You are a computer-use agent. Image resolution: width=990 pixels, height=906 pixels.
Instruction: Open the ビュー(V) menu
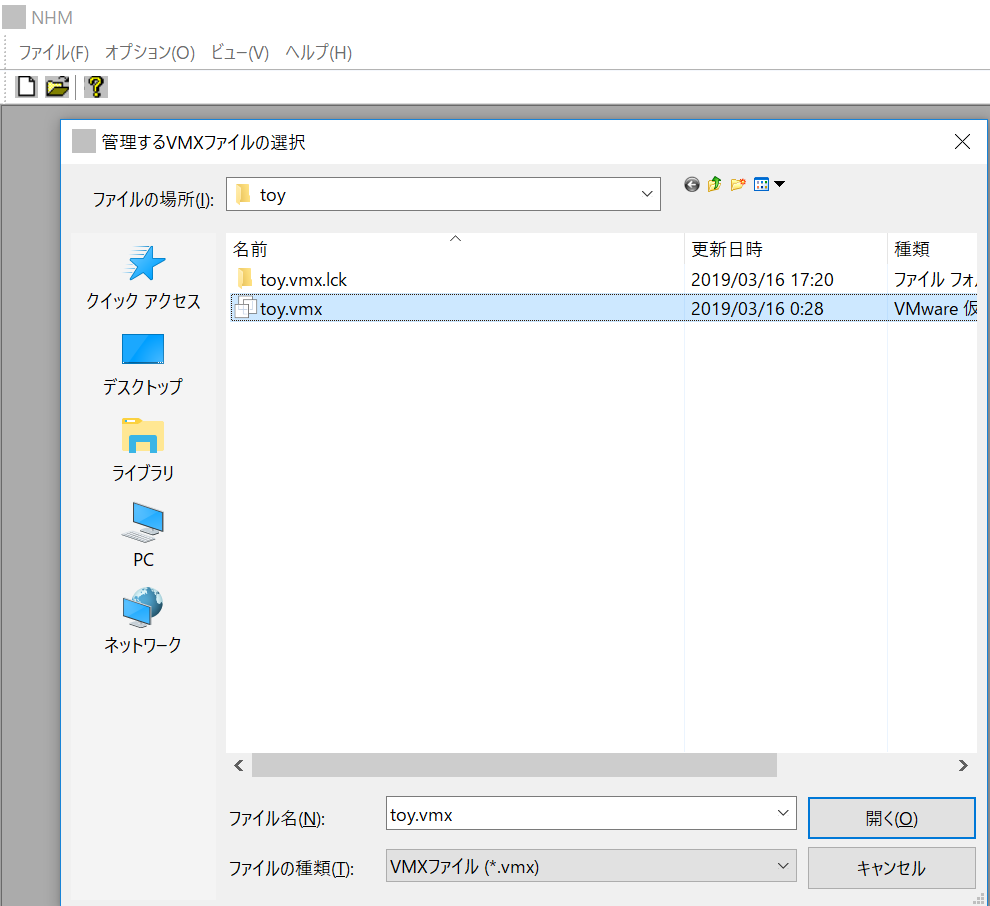pyautogui.click(x=240, y=52)
